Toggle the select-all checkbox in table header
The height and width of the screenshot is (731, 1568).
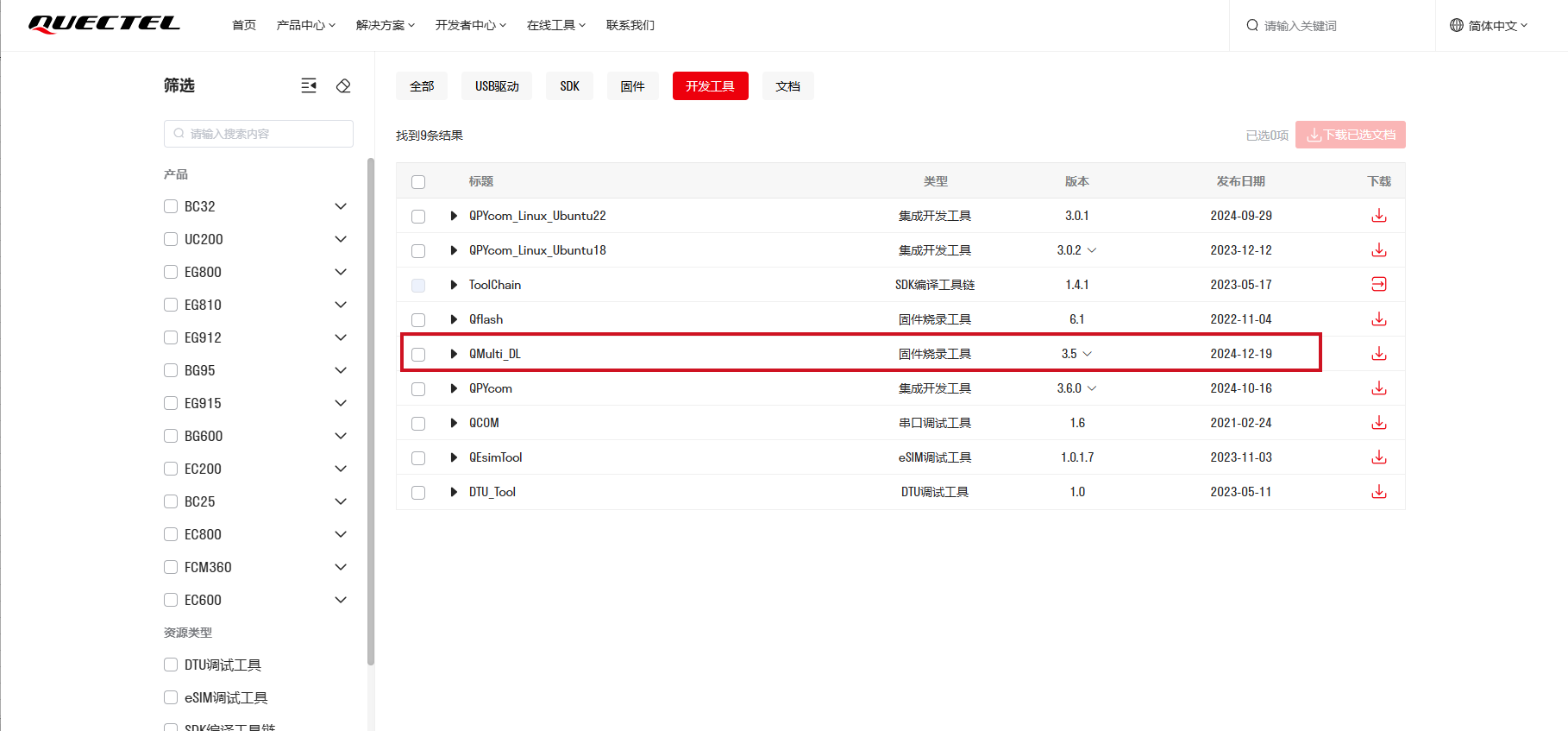point(418,182)
